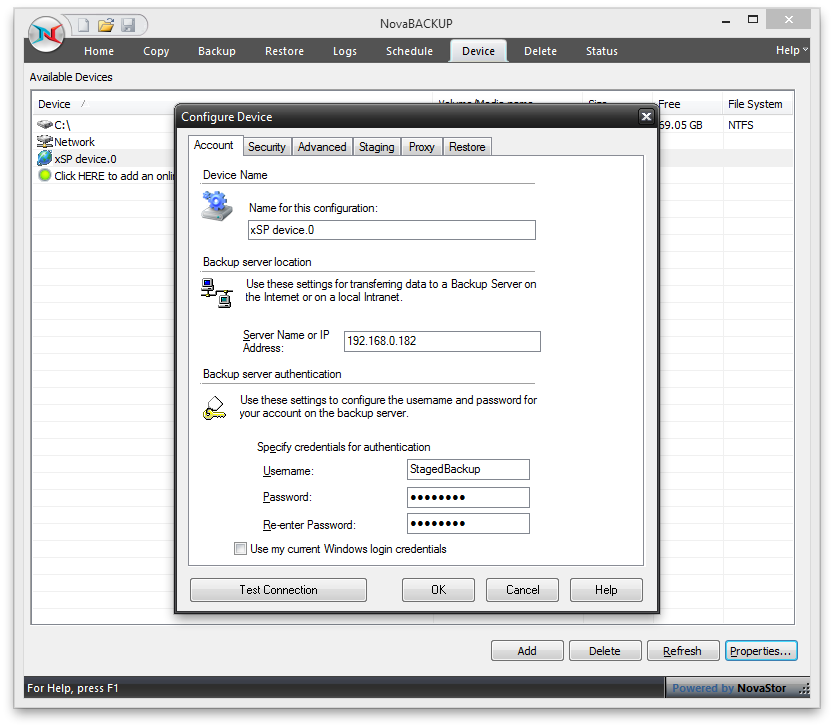This screenshot has height=728, width=834.
Task: Open the Home tab
Action: (x=99, y=51)
